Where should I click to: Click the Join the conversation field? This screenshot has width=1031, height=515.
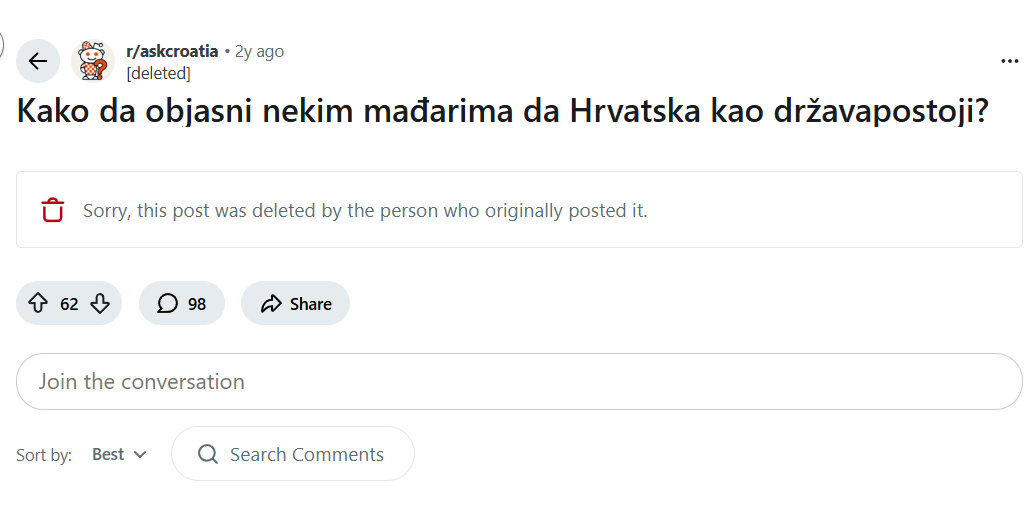tap(518, 382)
